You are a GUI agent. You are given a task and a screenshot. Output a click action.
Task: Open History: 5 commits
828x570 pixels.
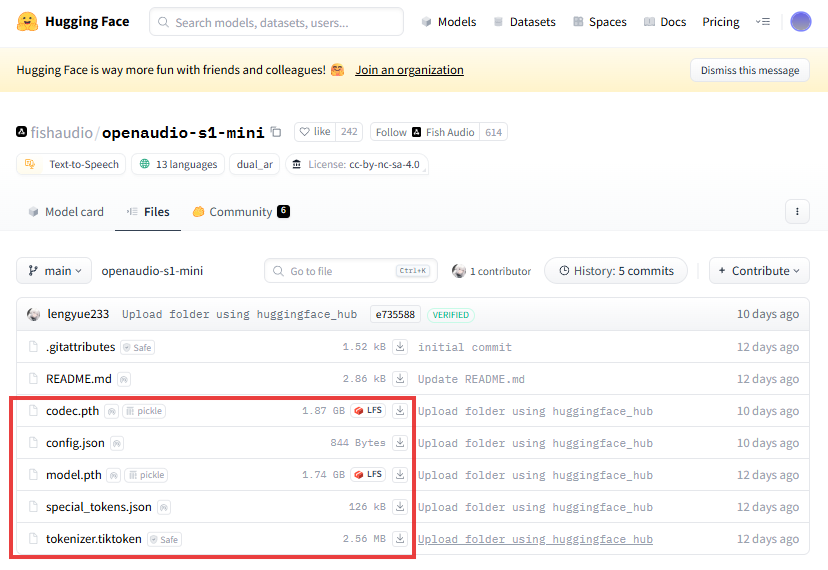tap(616, 270)
